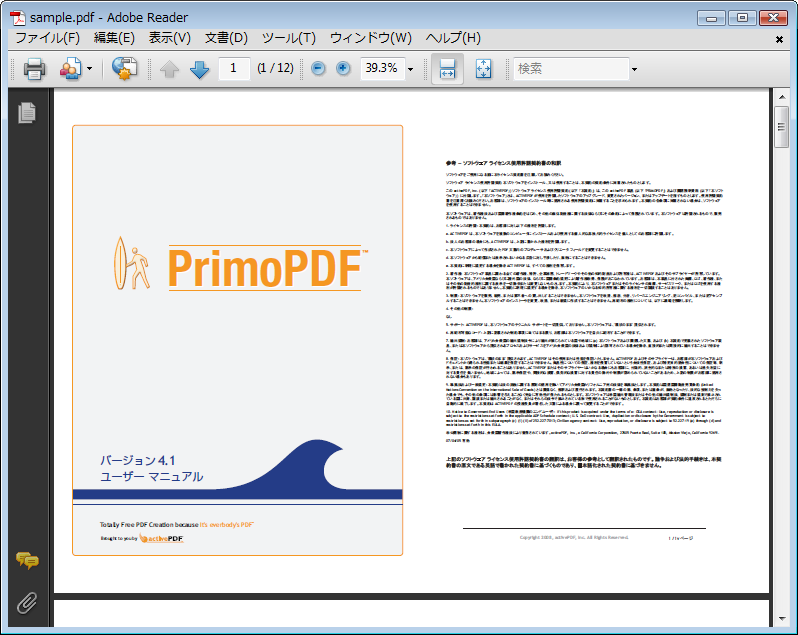Click the Acrobat.com globe pages icon
The width and height of the screenshot is (798, 635).
pos(125,68)
